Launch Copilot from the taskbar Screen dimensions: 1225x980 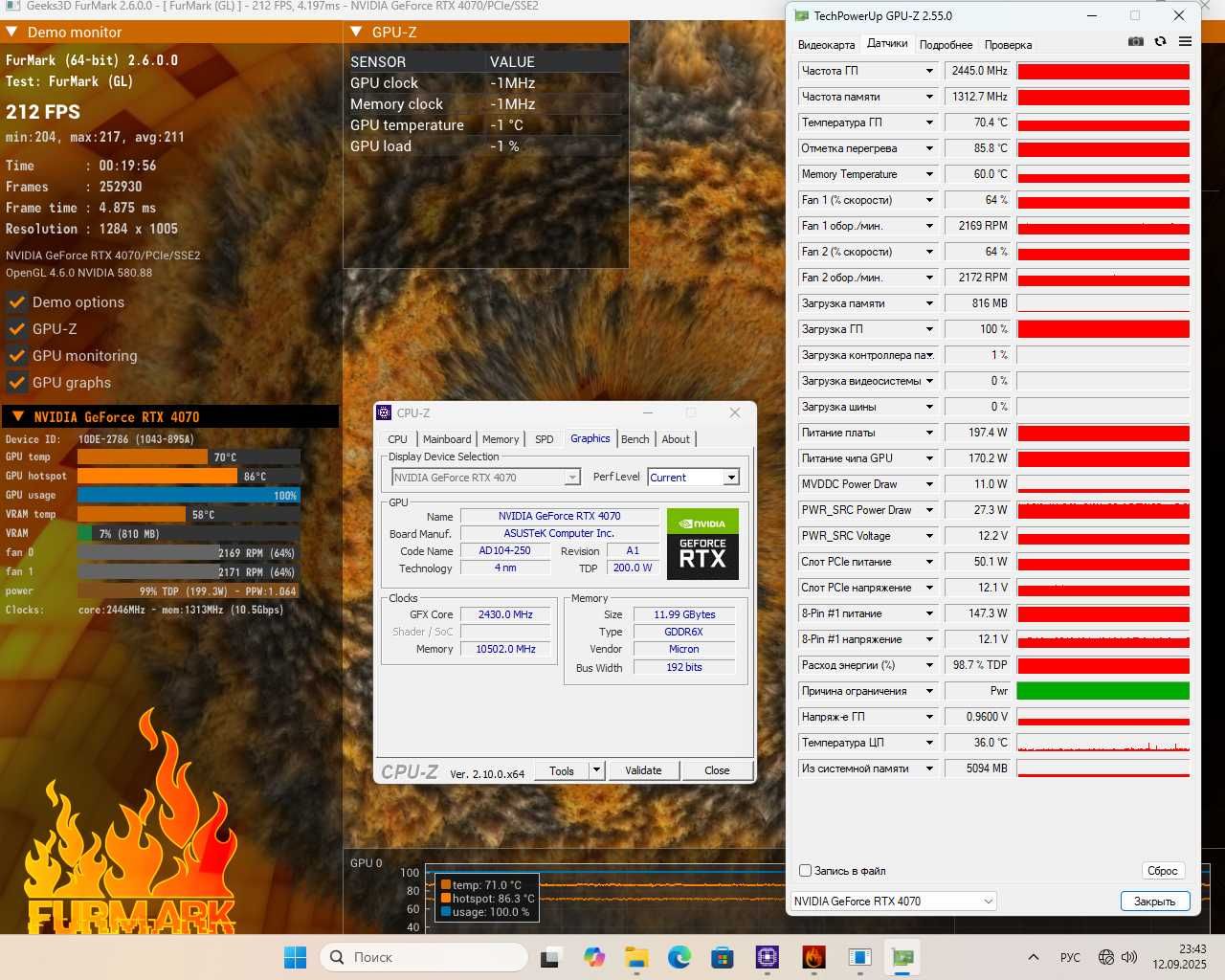pos(594,957)
